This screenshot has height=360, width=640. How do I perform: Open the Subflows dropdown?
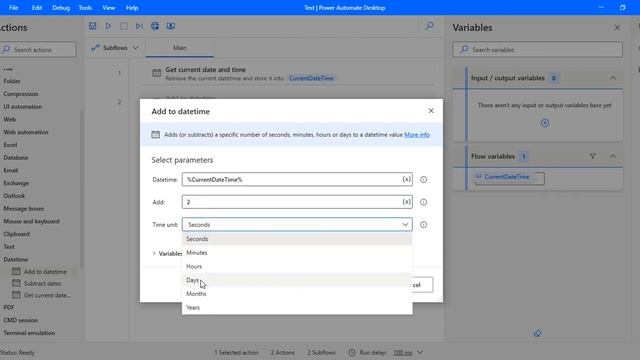(x=115, y=48)
